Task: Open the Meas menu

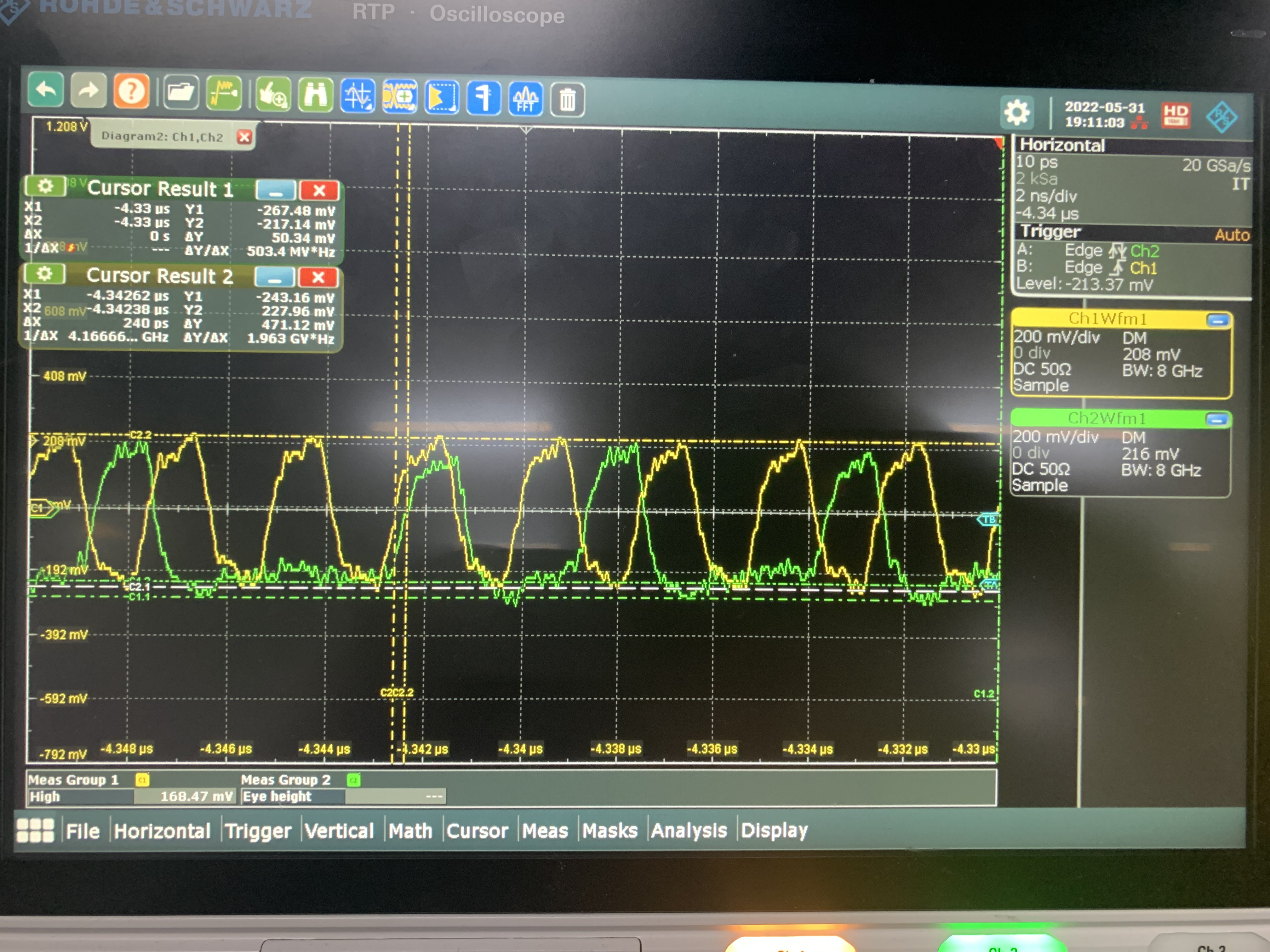Action: click(x=545, y=830)
